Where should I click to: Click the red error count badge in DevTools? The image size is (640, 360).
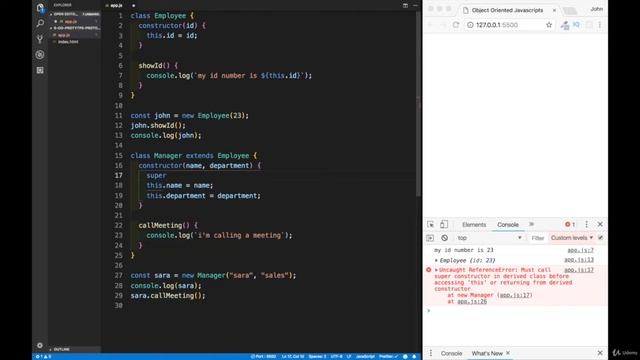point(570,224)
